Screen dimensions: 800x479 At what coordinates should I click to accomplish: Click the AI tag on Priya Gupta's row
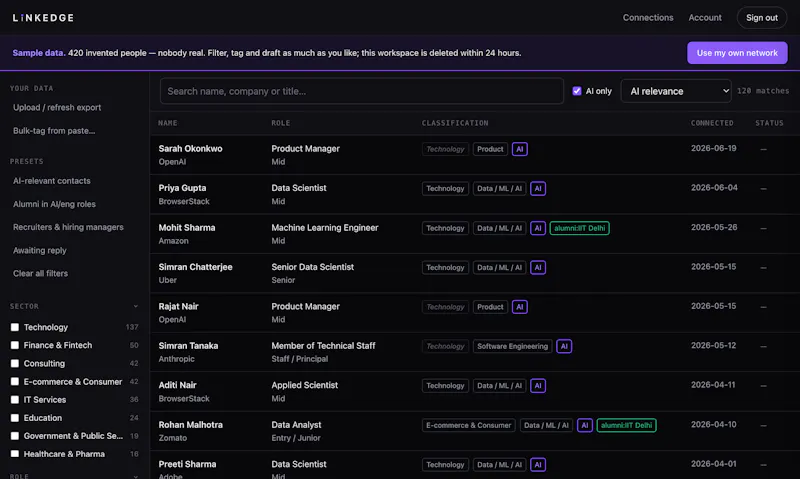point(538,189)
